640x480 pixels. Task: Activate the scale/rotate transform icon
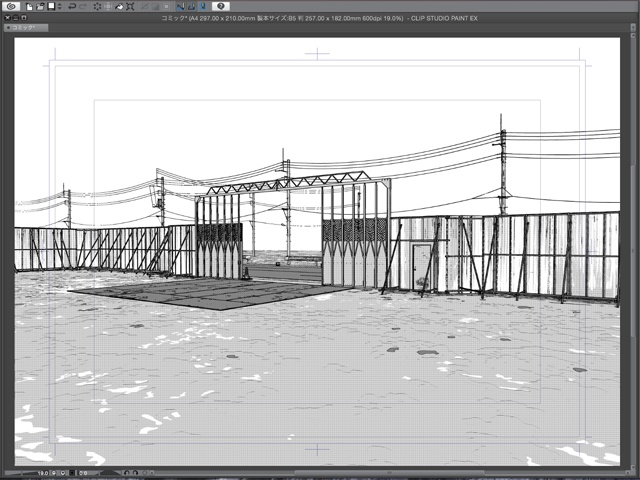point(130,7)
